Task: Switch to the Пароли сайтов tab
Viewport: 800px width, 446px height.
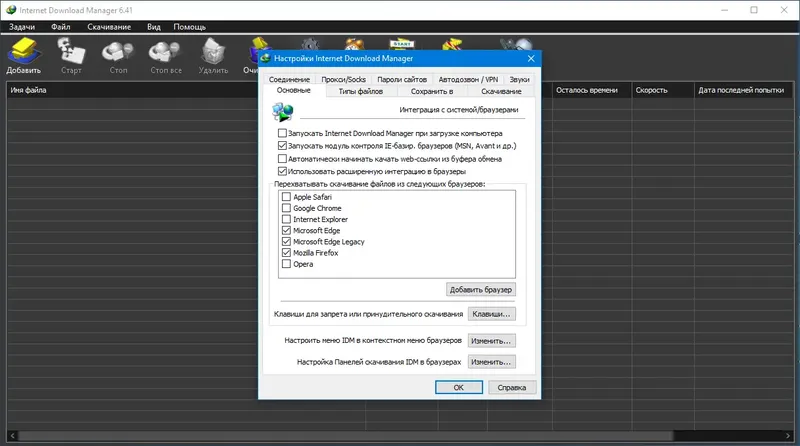Action: pyautogui.click(x=402, y=79)
